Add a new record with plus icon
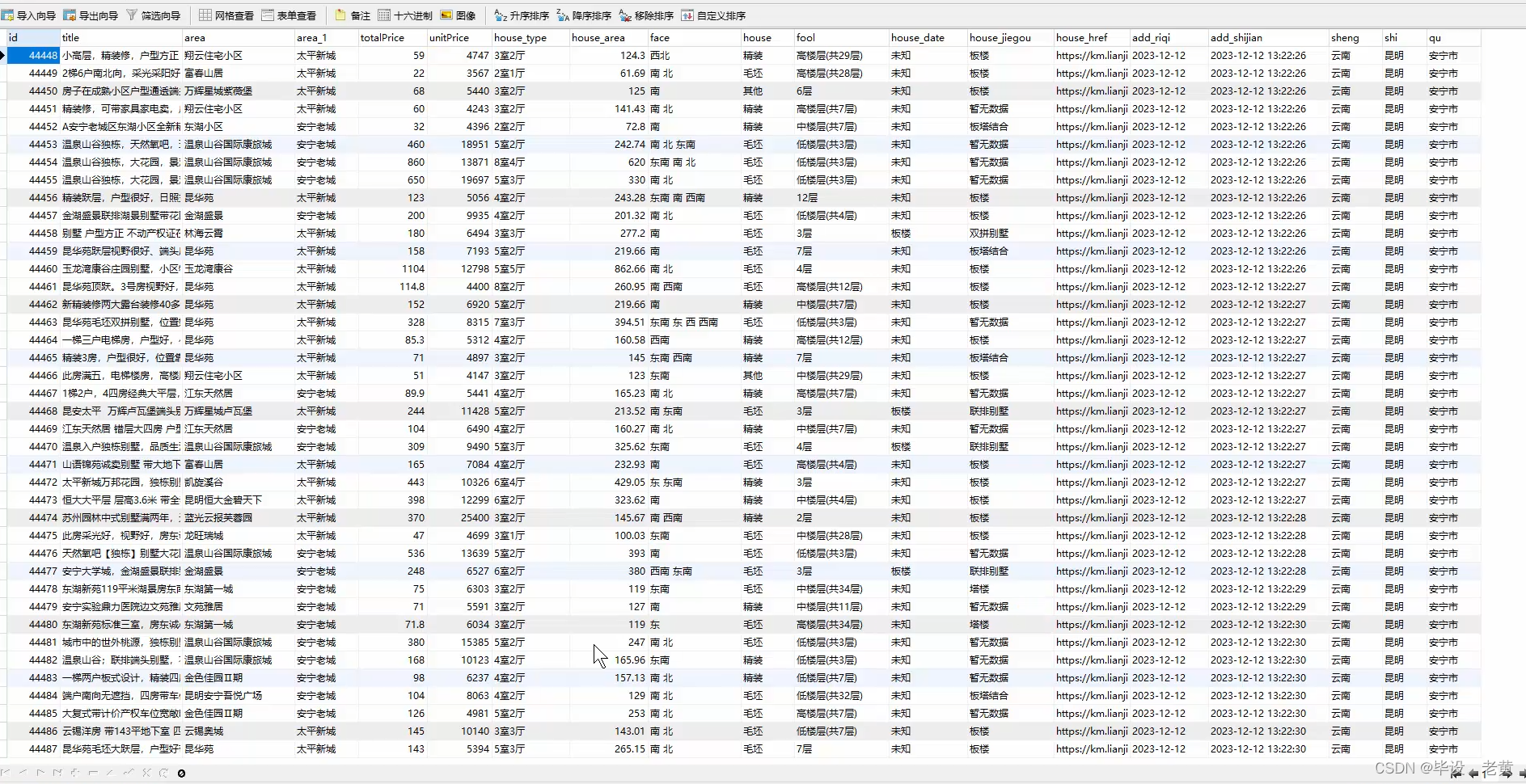This screenshot has width=1526, height=784. tap(75, 773)
